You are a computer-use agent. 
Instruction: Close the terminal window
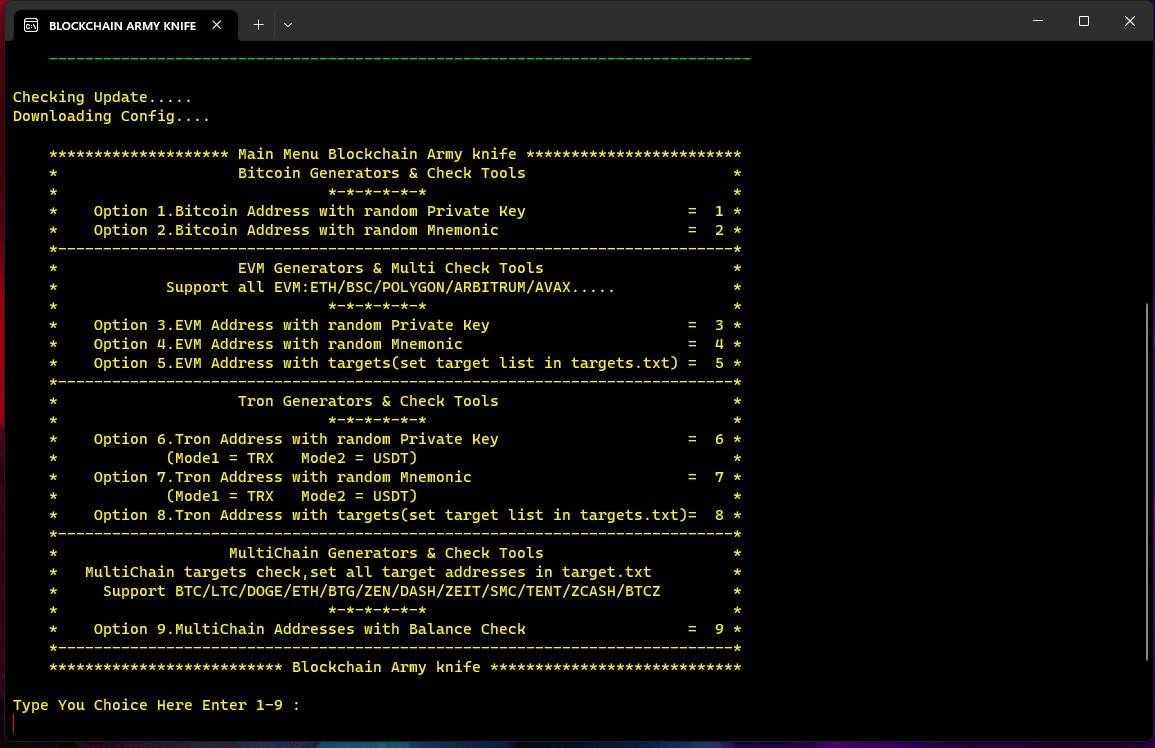coord(1129,21)
